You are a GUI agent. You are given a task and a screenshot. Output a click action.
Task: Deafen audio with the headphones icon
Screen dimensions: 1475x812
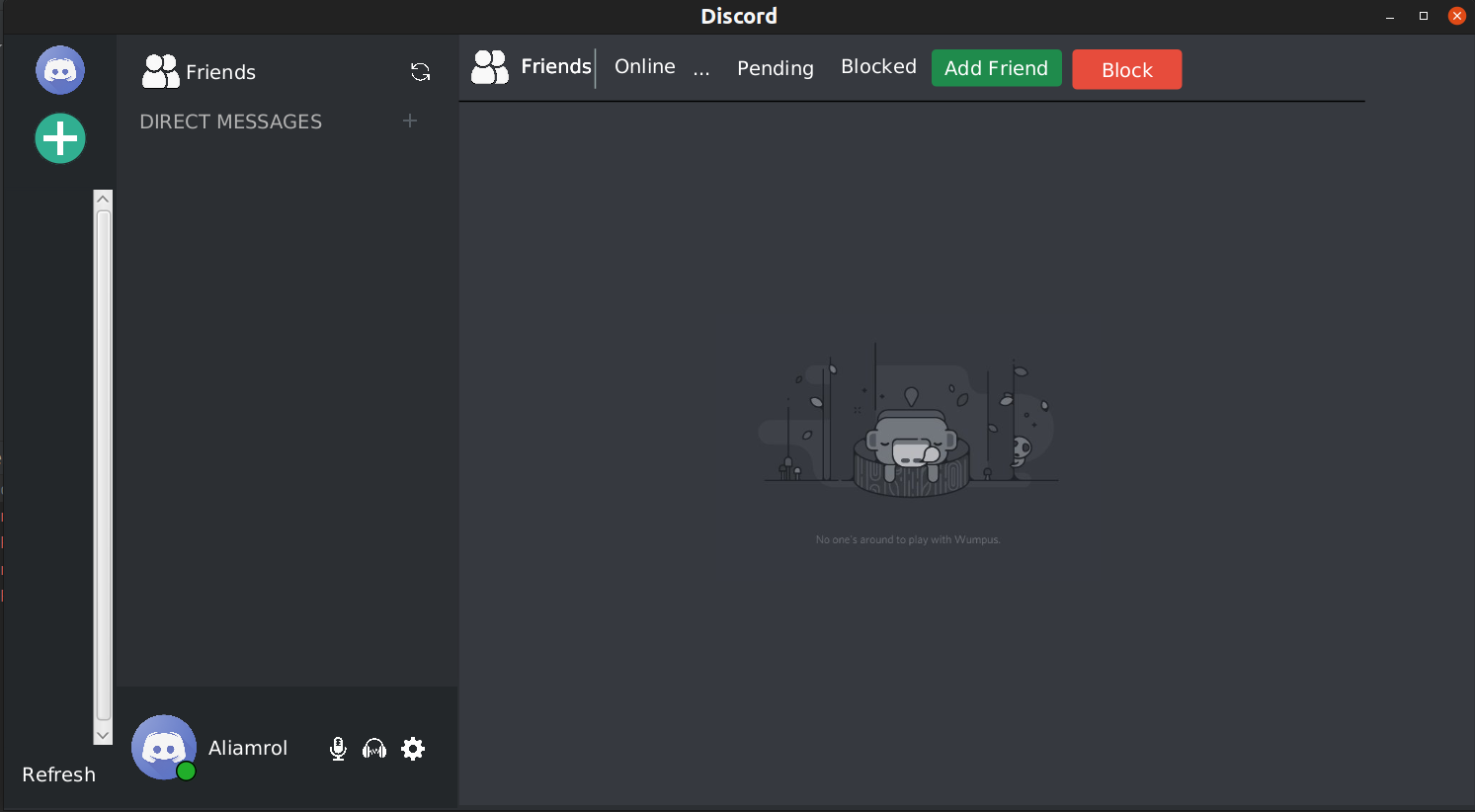click(374, 749)
